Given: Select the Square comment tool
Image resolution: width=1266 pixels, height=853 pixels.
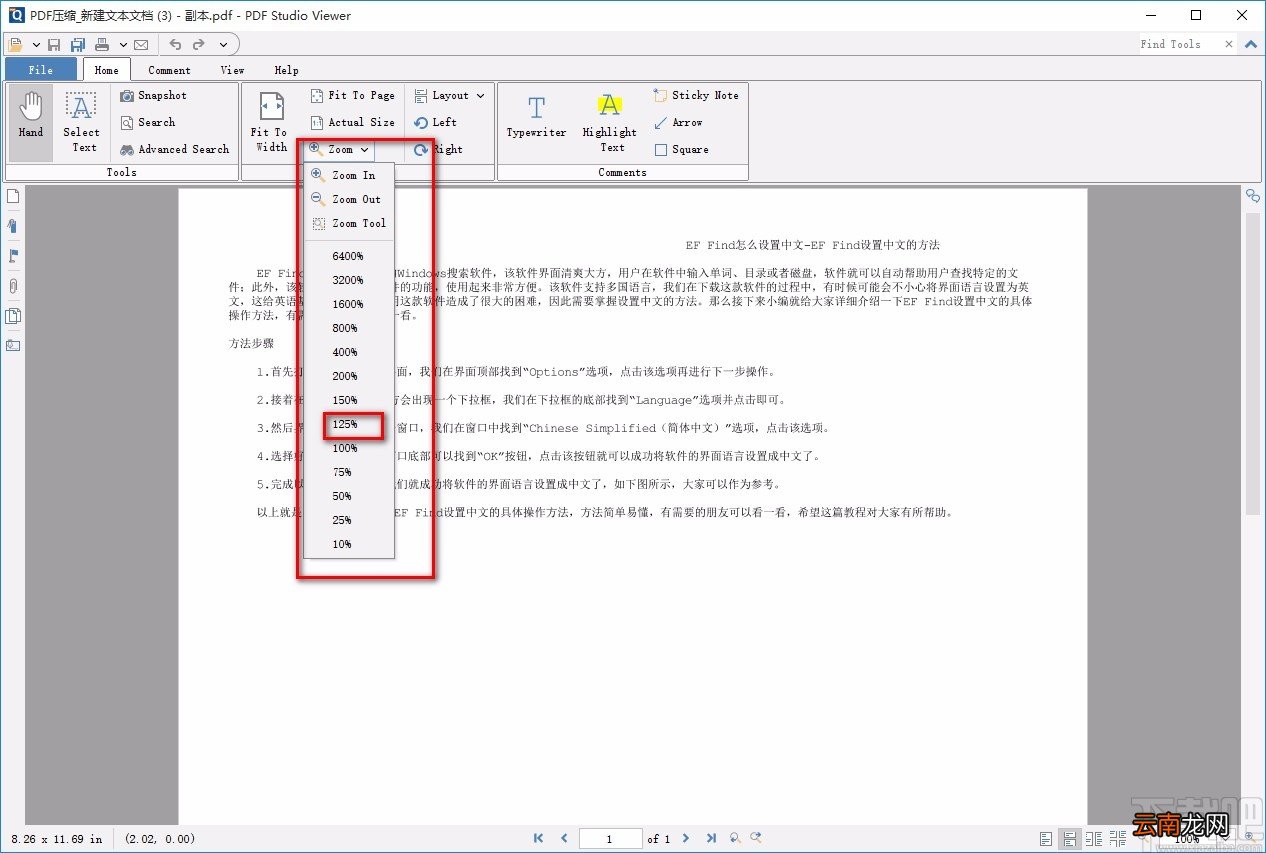Looking at the screenshot, I should tap(682, 149).
